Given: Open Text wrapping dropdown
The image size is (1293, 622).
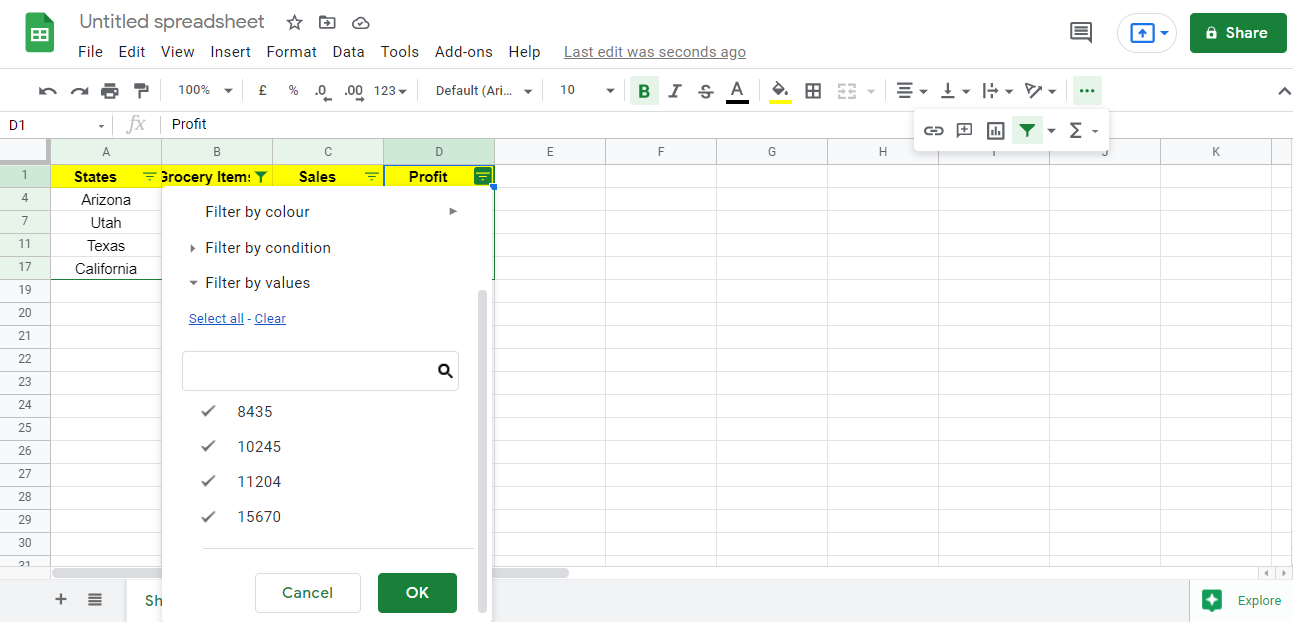Looking at the screenshot, I should 998,91.
